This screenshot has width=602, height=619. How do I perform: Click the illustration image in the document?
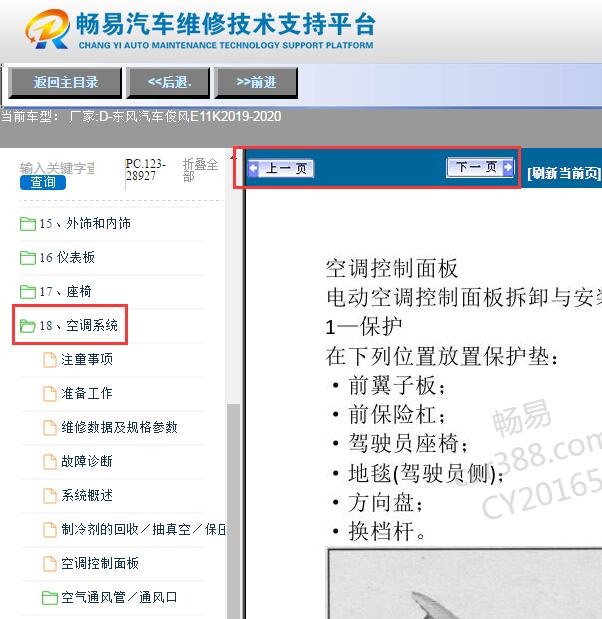[x=464, y=583]
